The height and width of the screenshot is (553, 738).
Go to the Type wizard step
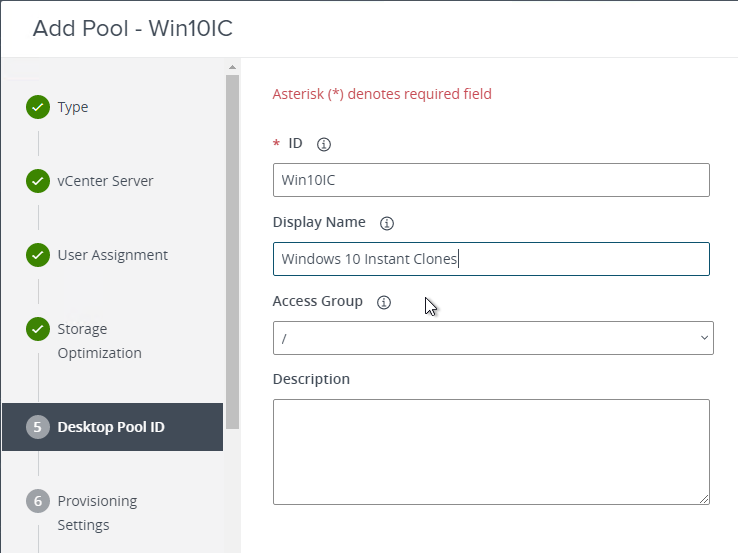(x=73, y=107)
